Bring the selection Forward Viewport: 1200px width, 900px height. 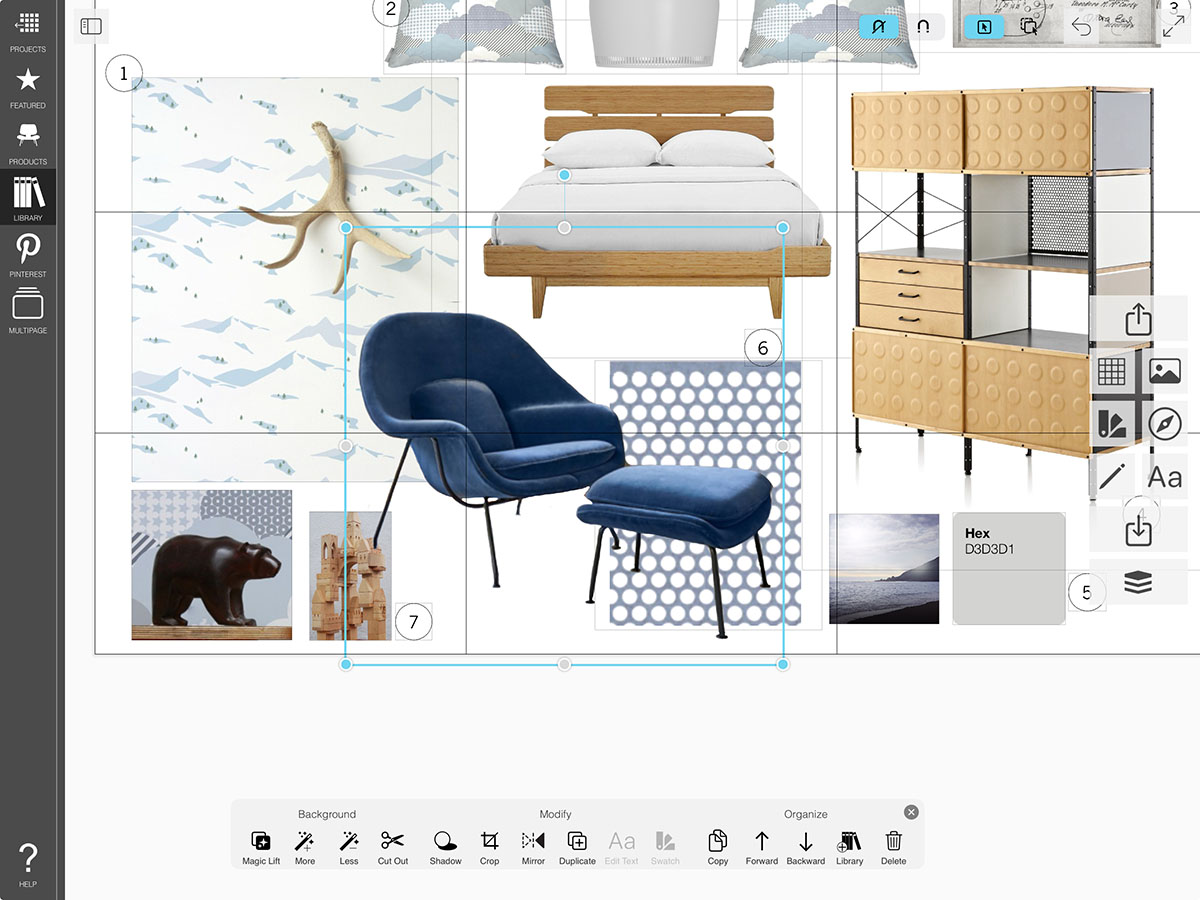coord(761,847)
